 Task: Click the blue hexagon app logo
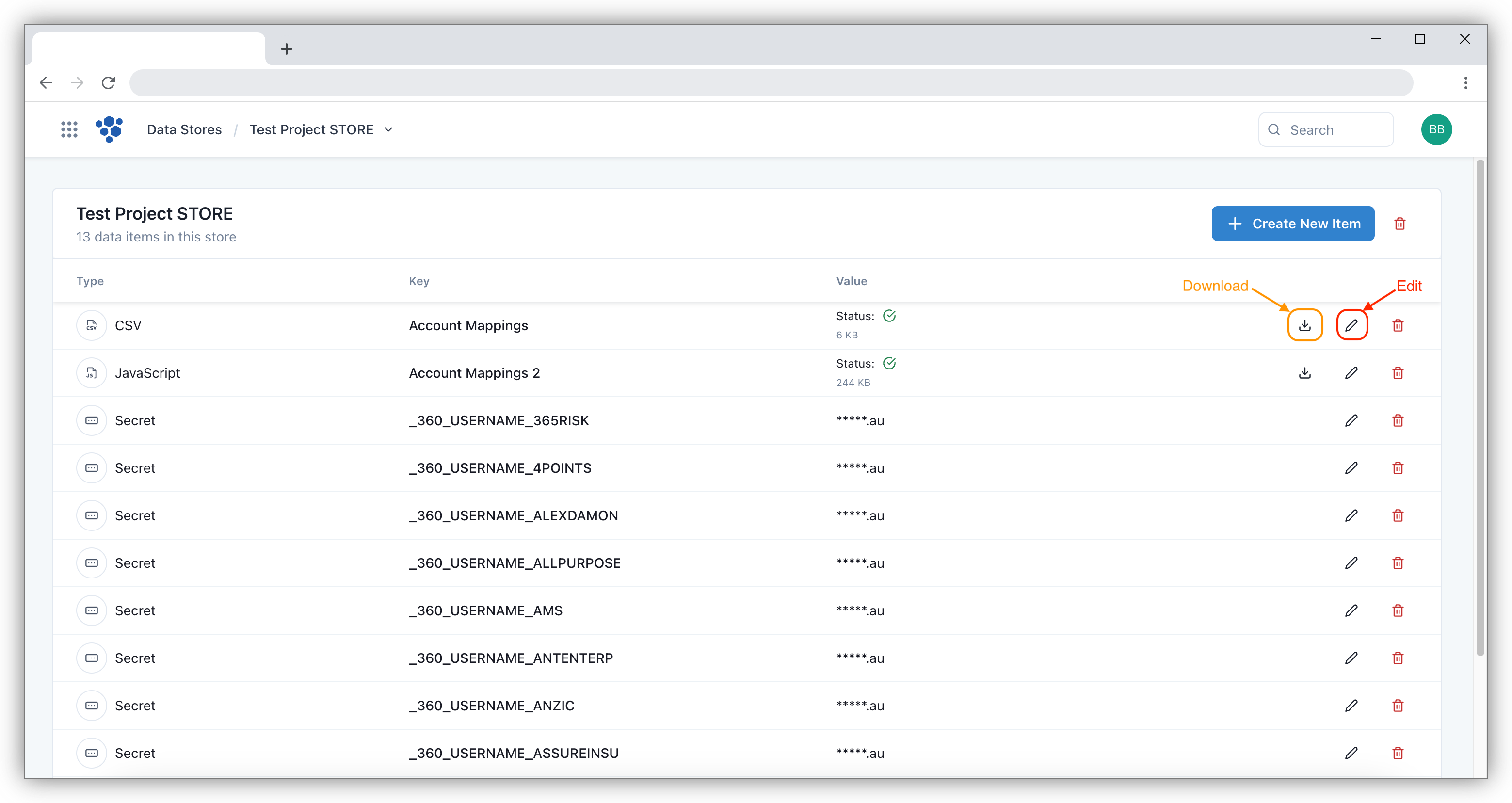pos(109,129)
